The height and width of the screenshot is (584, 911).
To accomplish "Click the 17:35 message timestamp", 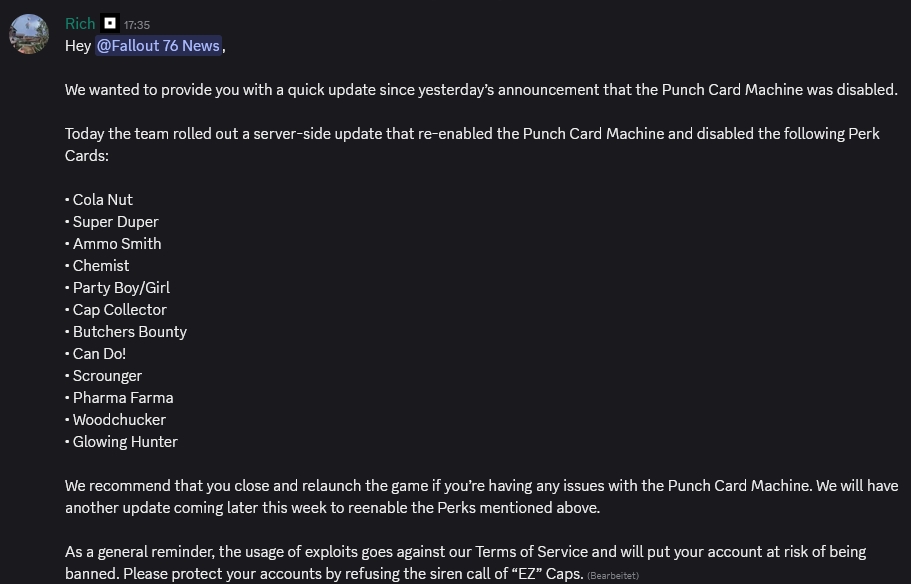I will (x=137, y=24).
